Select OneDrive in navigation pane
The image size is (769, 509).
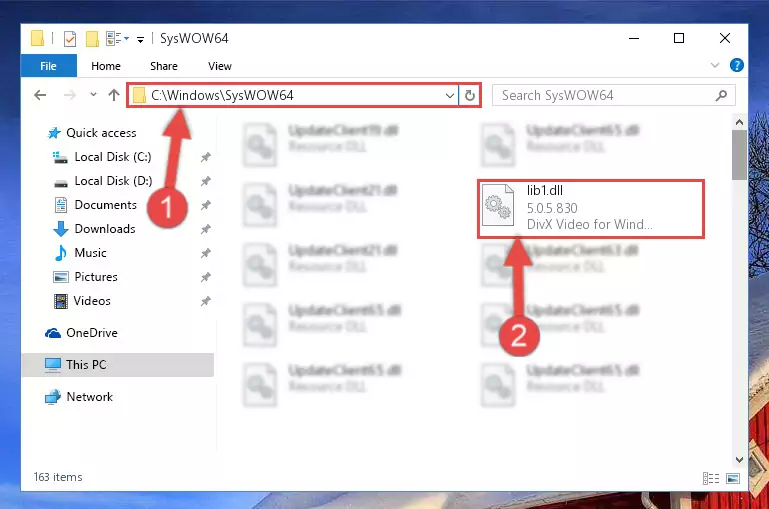pos(92,333)
